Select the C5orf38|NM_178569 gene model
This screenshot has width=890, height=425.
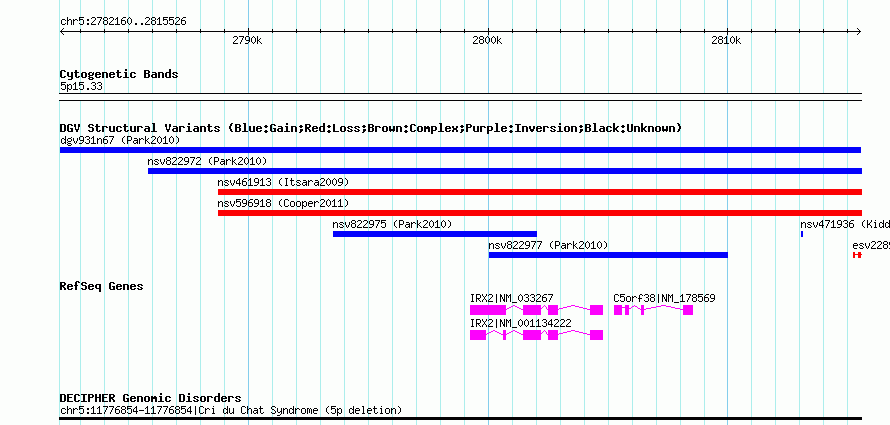click(653, 310)
